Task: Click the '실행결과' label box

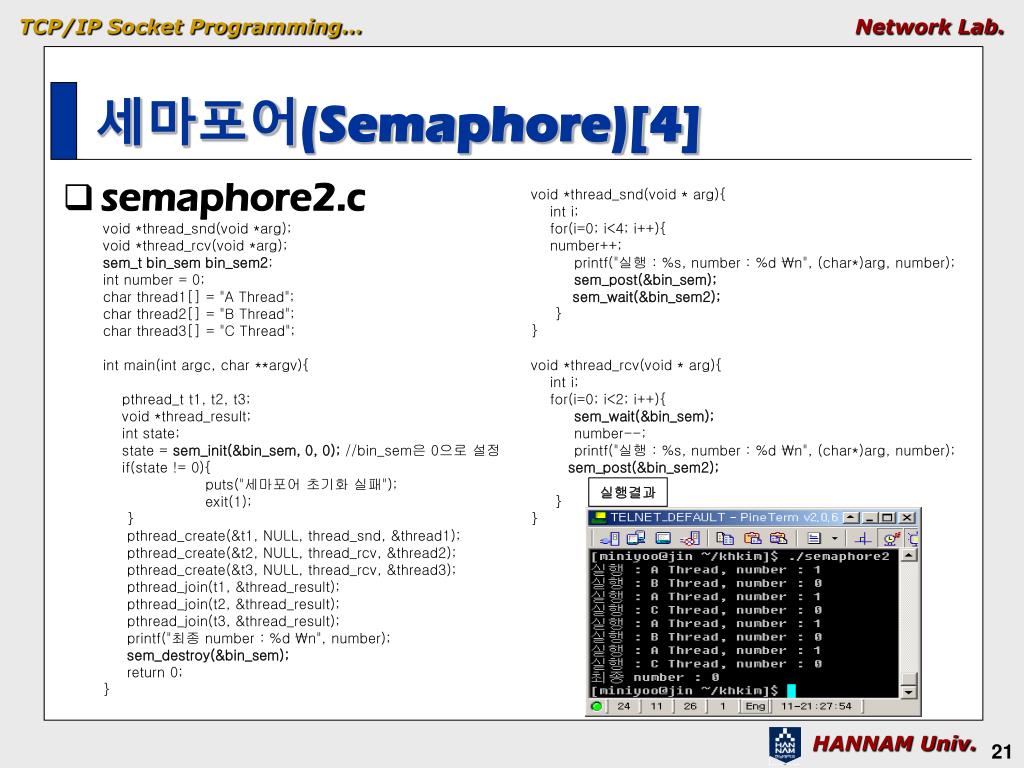Action: pos(628,492)
